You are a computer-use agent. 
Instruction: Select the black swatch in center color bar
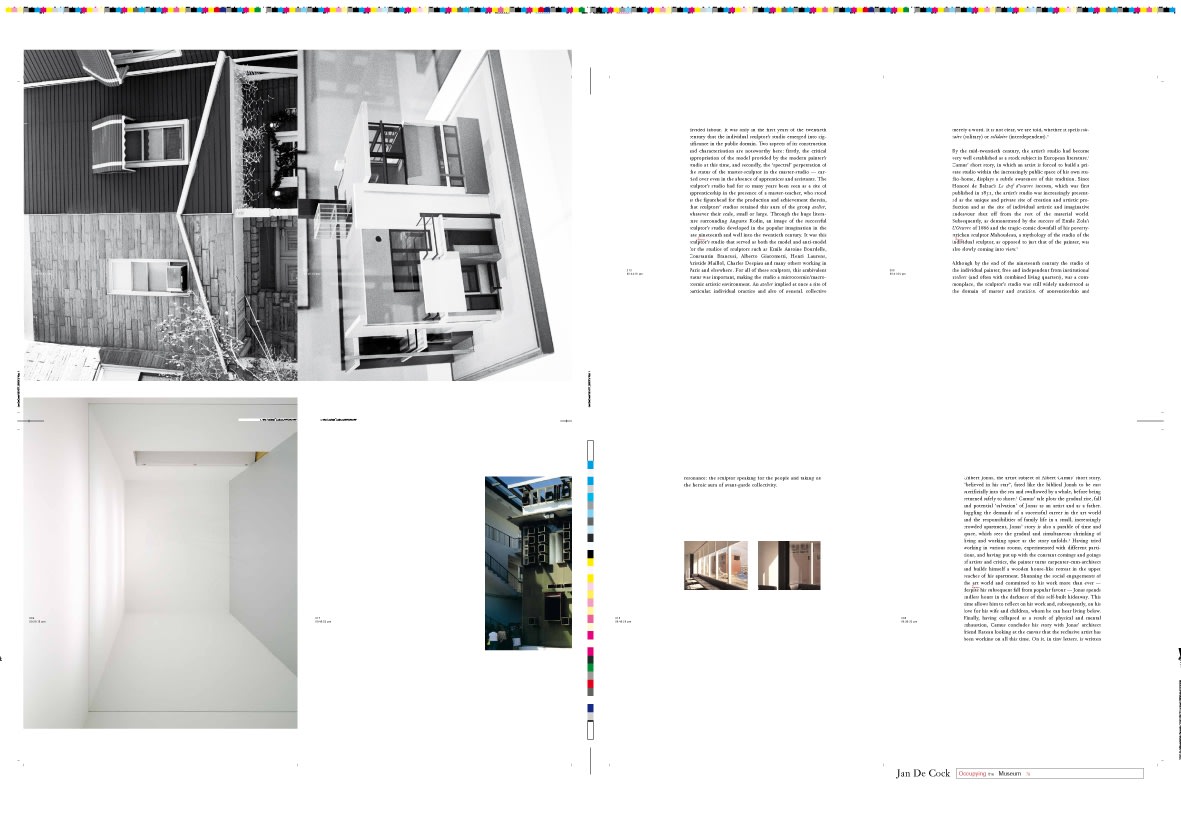[x=590, y=554]
